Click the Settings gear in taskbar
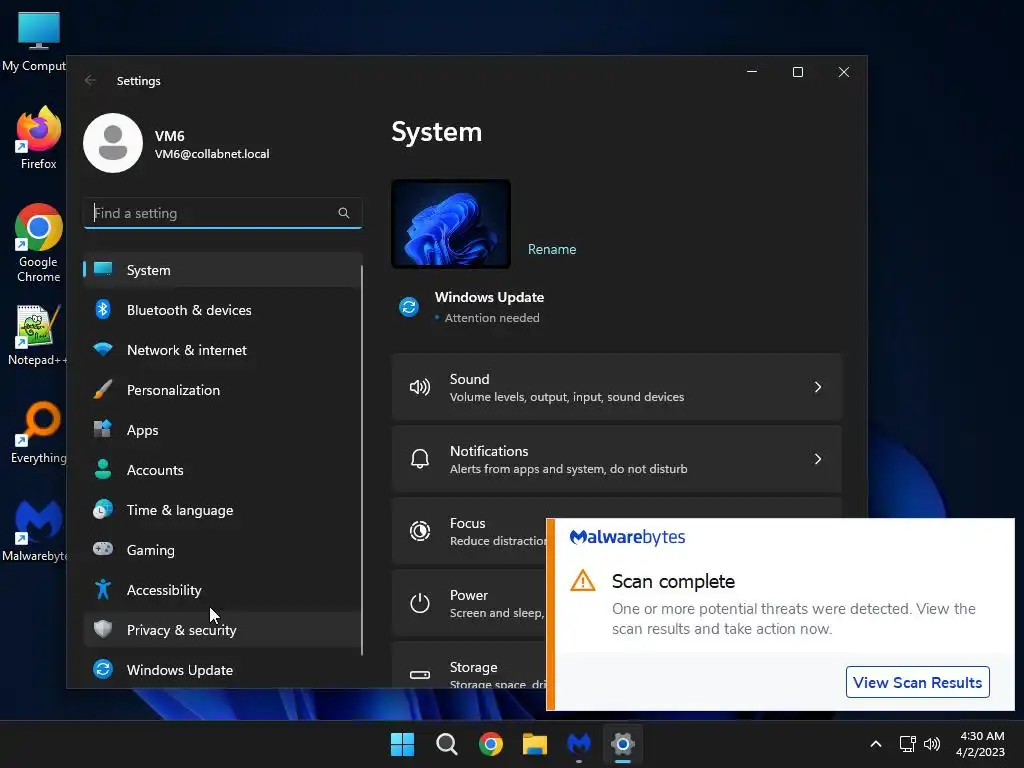The width and height of the screenshot is (1024, 768). [x=622, y=744]
